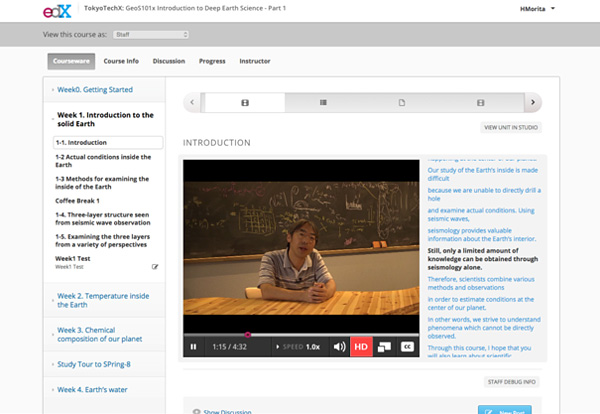Pause the lecture video

tap(194, 347)
